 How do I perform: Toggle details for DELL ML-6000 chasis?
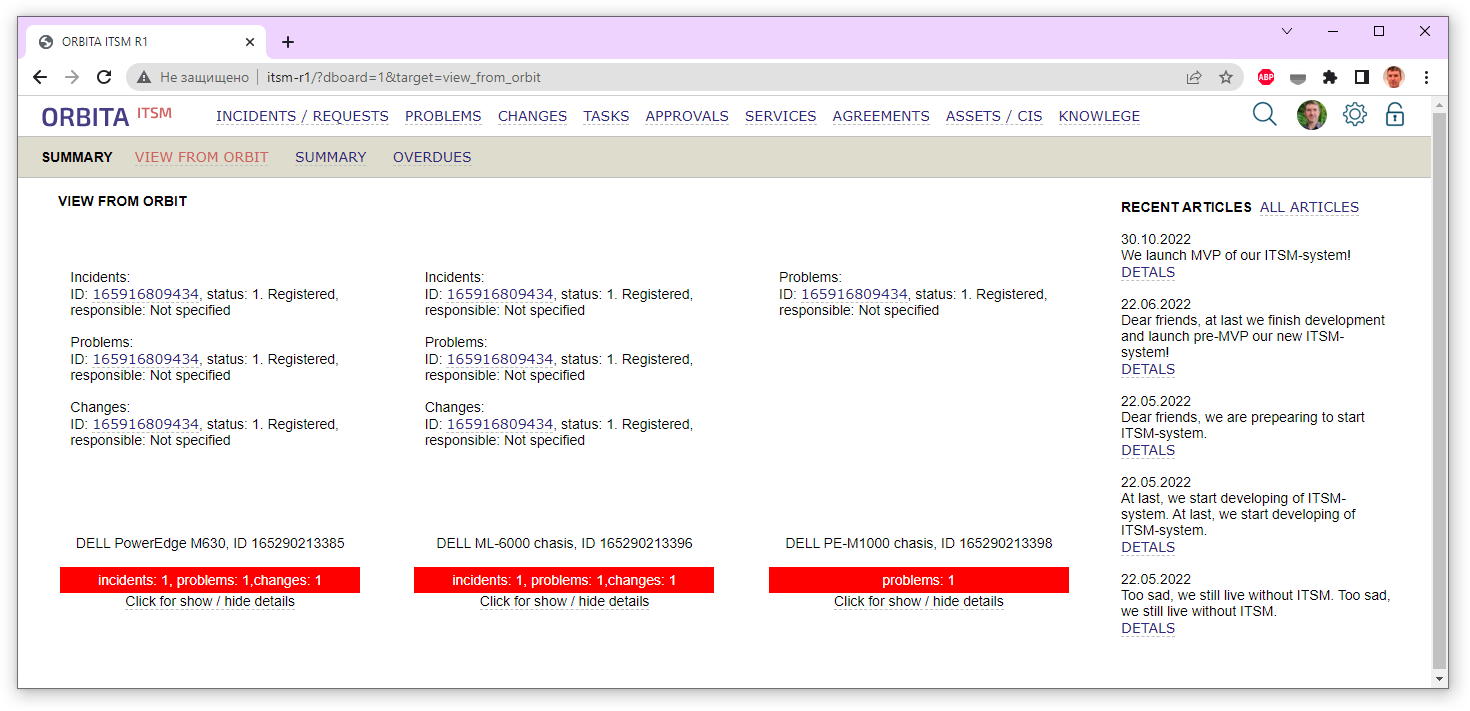tap(564, 602)
